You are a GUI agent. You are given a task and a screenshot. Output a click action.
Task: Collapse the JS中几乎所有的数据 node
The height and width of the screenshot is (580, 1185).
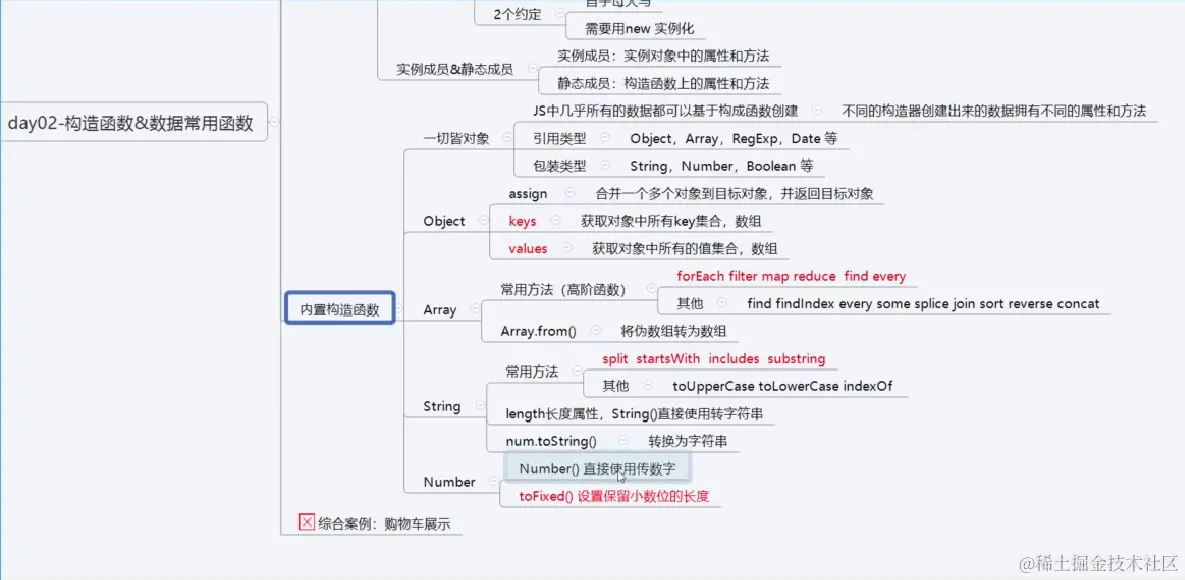pos(817,110)
